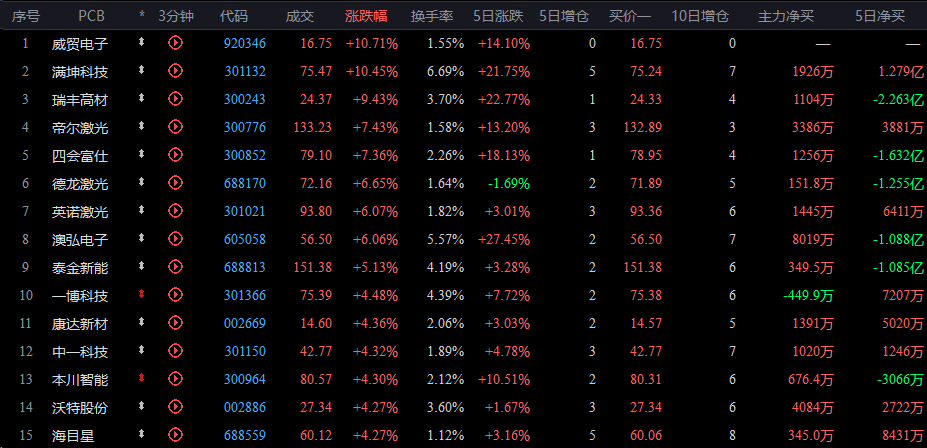Click the 133.23 price cell
Viewport: 927px width, 448px height.
[313, 127]
